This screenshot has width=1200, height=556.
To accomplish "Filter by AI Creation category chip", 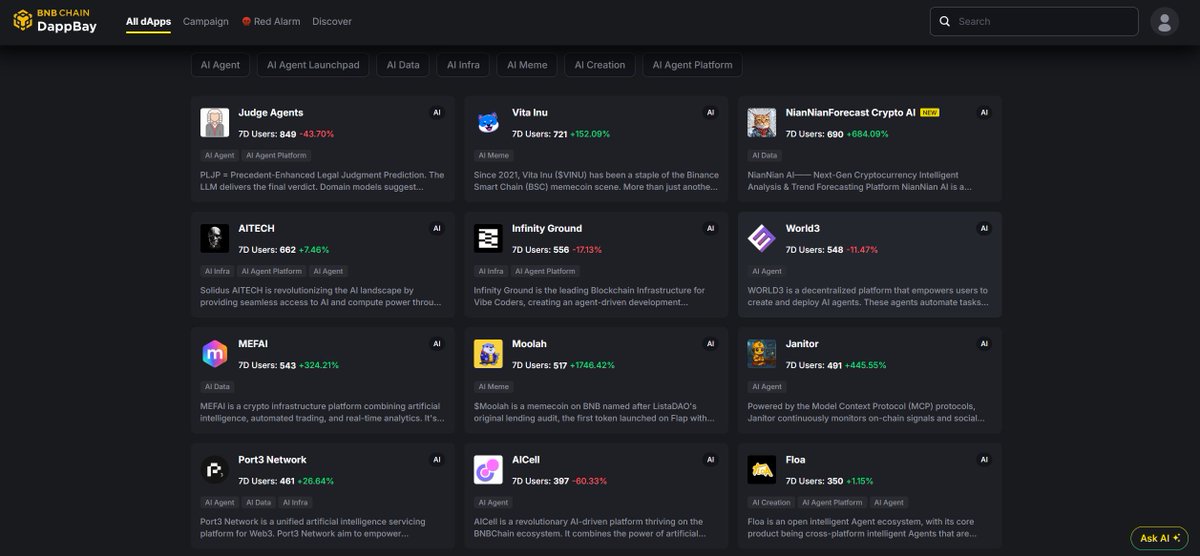I will point(600,65).
